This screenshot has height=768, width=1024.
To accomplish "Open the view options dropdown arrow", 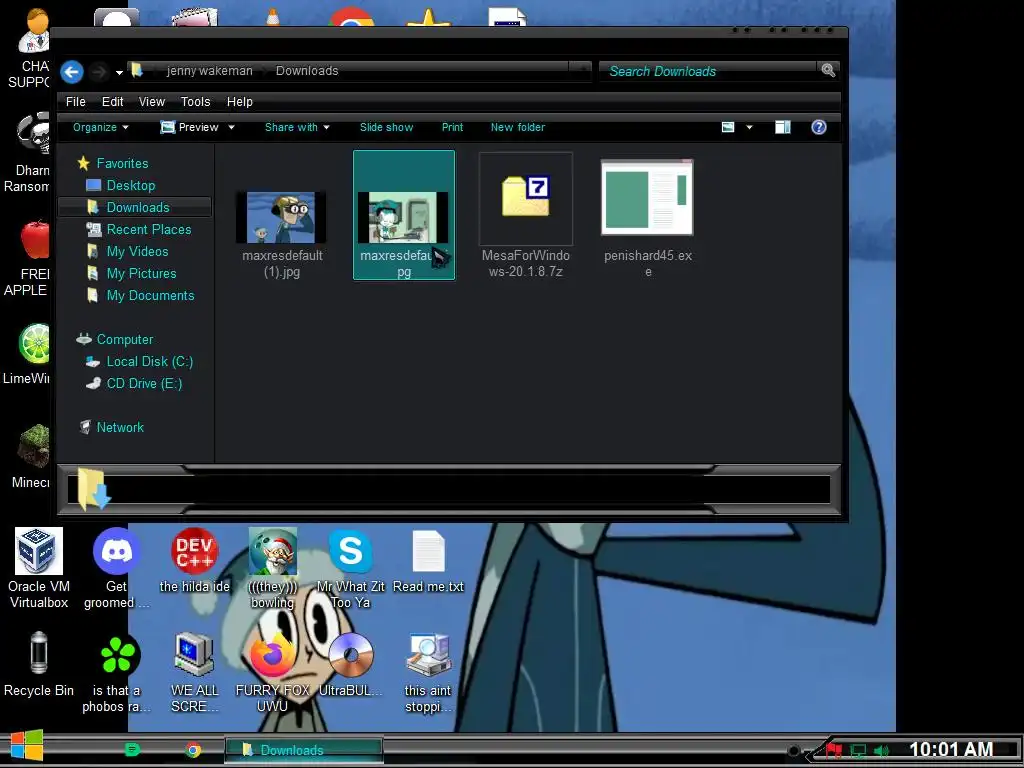I will click(749, 127).
